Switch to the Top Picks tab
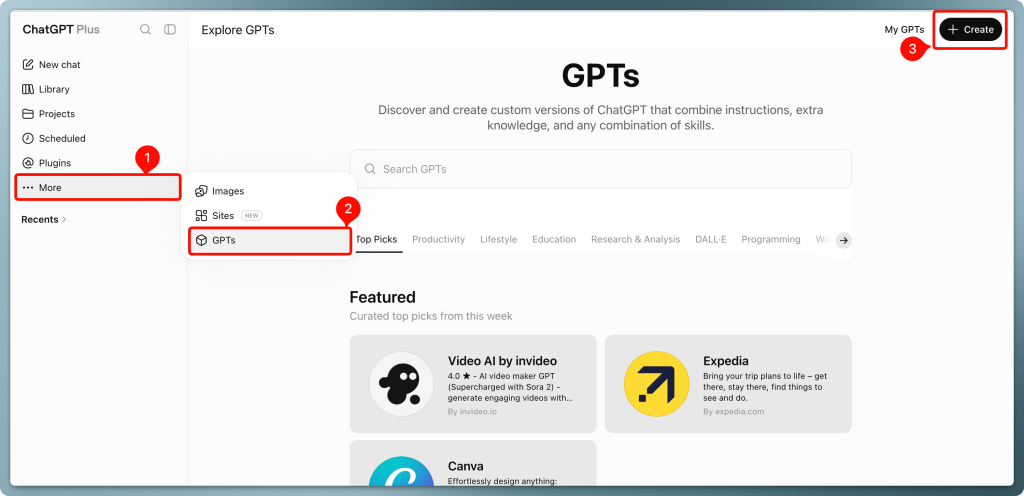This screenshot has width=1024, height=496. point(376,240)
